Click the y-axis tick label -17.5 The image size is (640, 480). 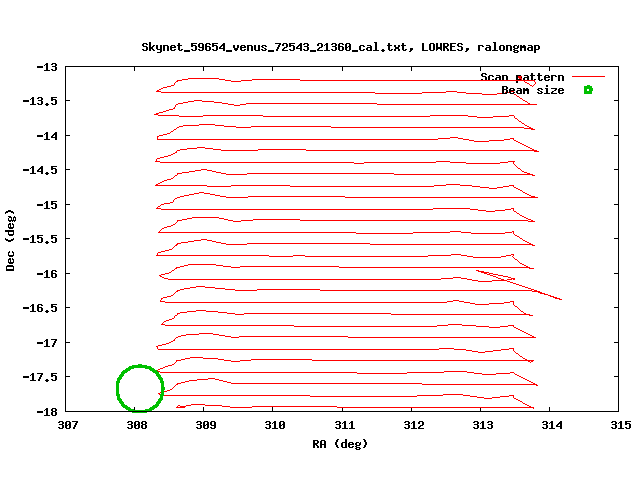[x=40, y=377]
